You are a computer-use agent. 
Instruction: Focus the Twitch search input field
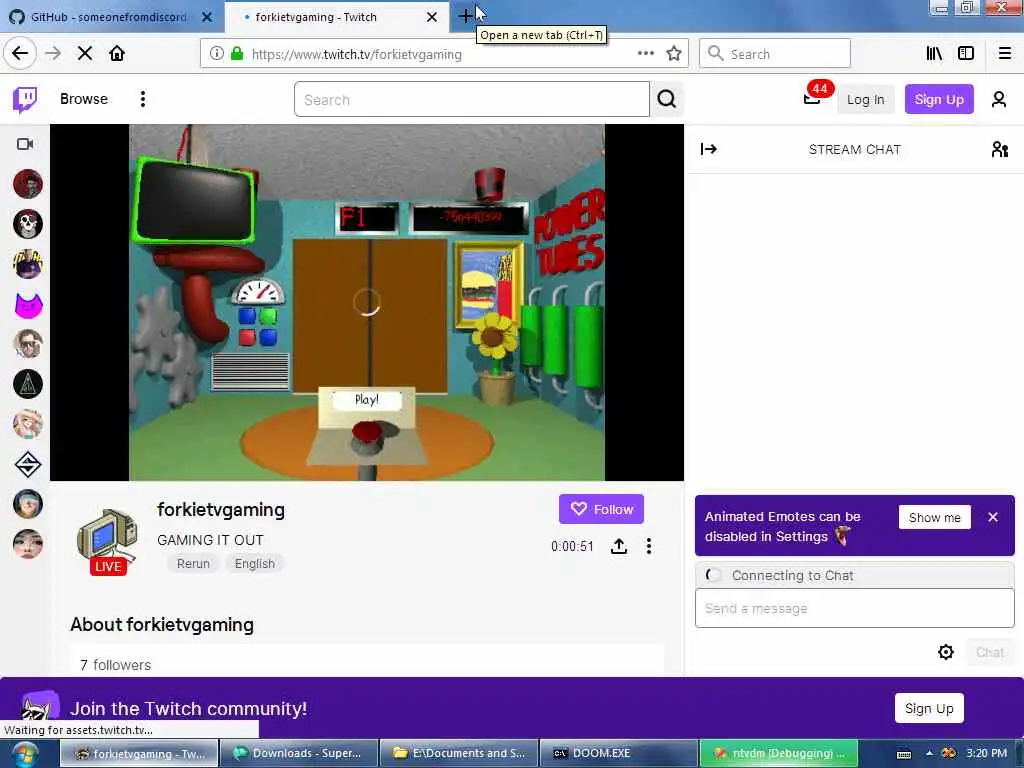(472, 99)
